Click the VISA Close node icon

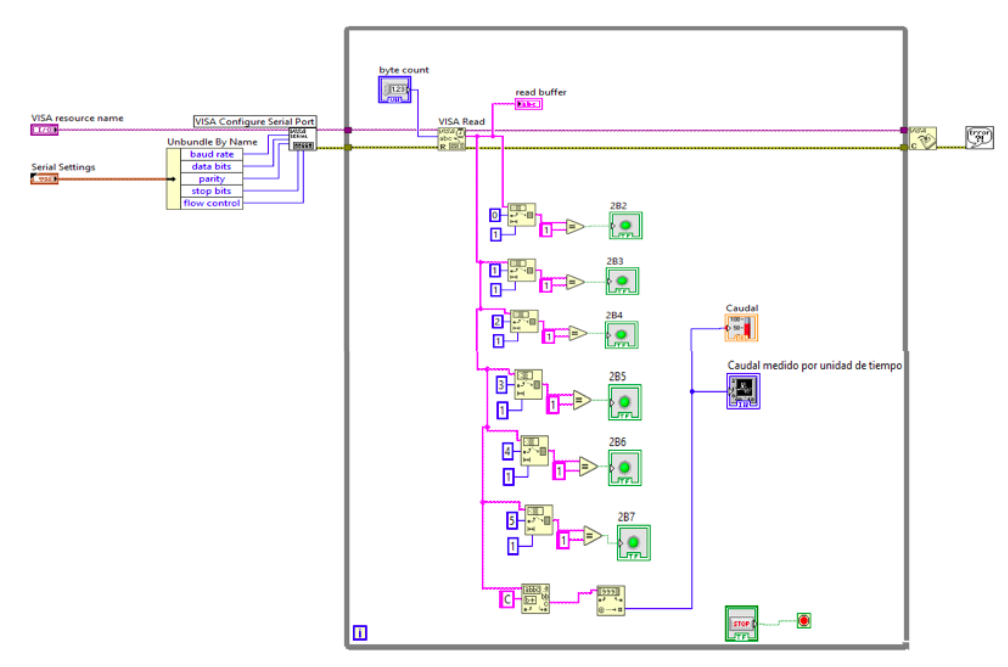[923, 138]
